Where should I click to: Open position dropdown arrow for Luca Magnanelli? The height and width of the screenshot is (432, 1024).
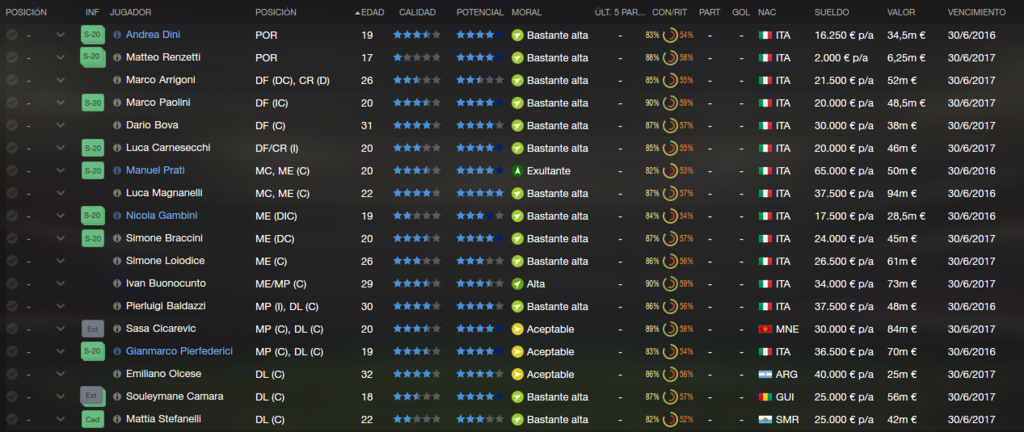[61, 193]
